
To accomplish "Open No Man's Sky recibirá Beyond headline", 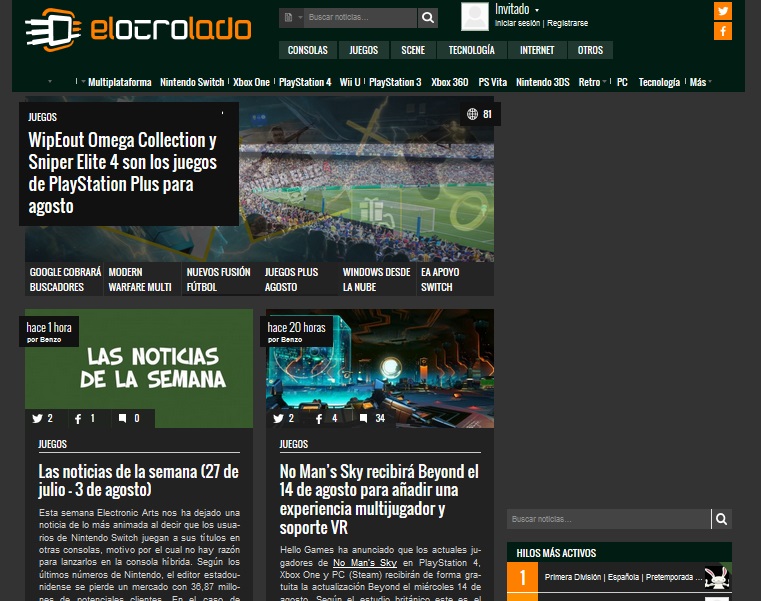I will (380, 499).
